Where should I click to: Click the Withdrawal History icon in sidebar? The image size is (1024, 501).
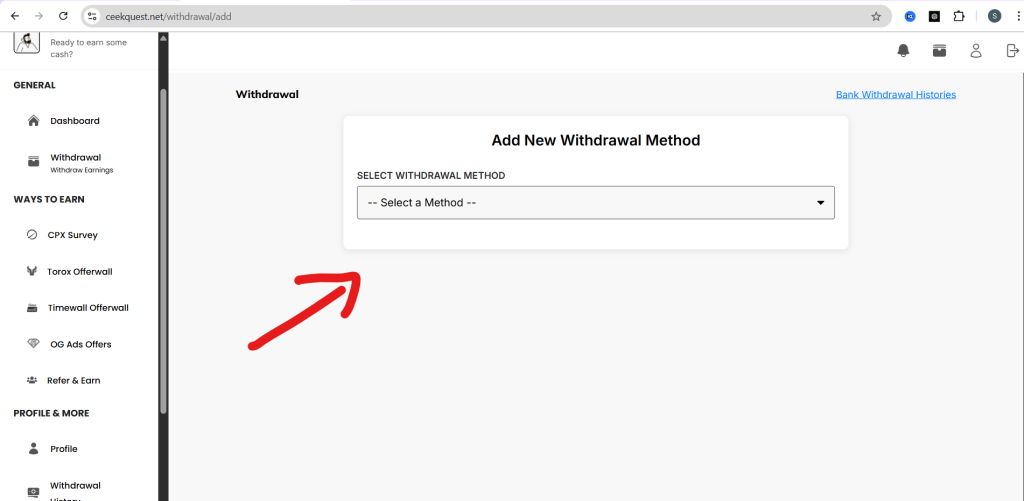(x=33, y=491)
